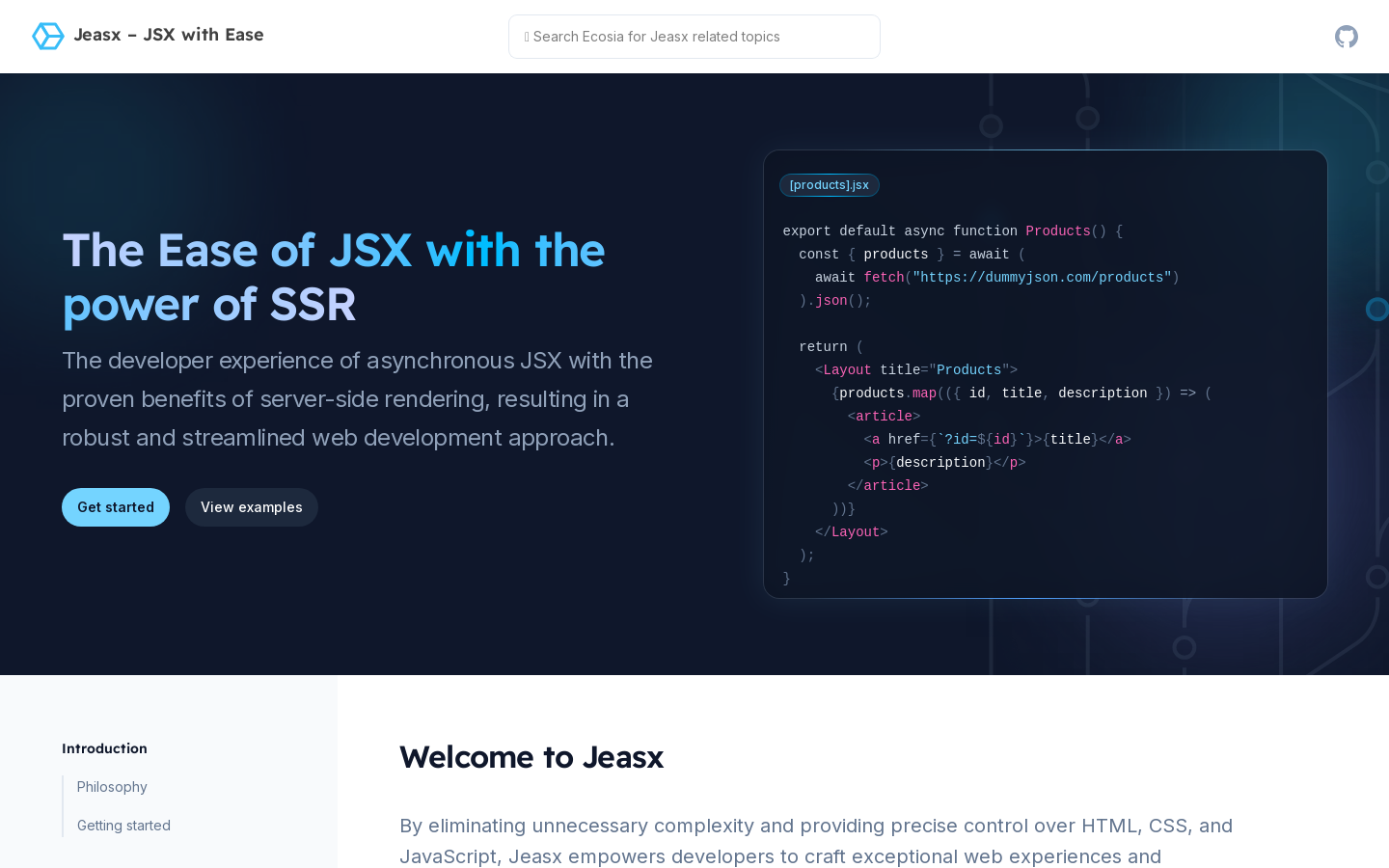Image resolution: width=1389 pixels, height=868 pixels.
Task: Click the '<p>{description}</p>' code line
Action: tap(944, 463)
